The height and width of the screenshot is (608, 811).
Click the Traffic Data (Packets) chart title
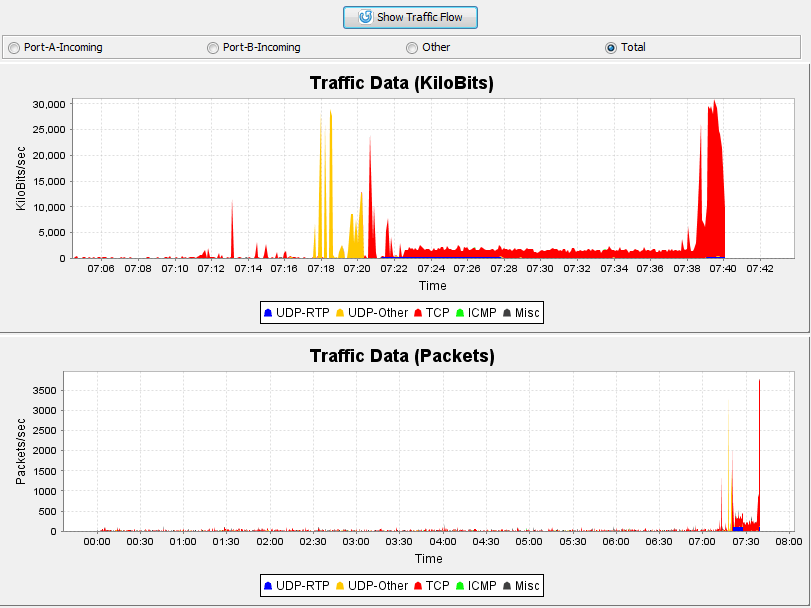click(402, 356)
